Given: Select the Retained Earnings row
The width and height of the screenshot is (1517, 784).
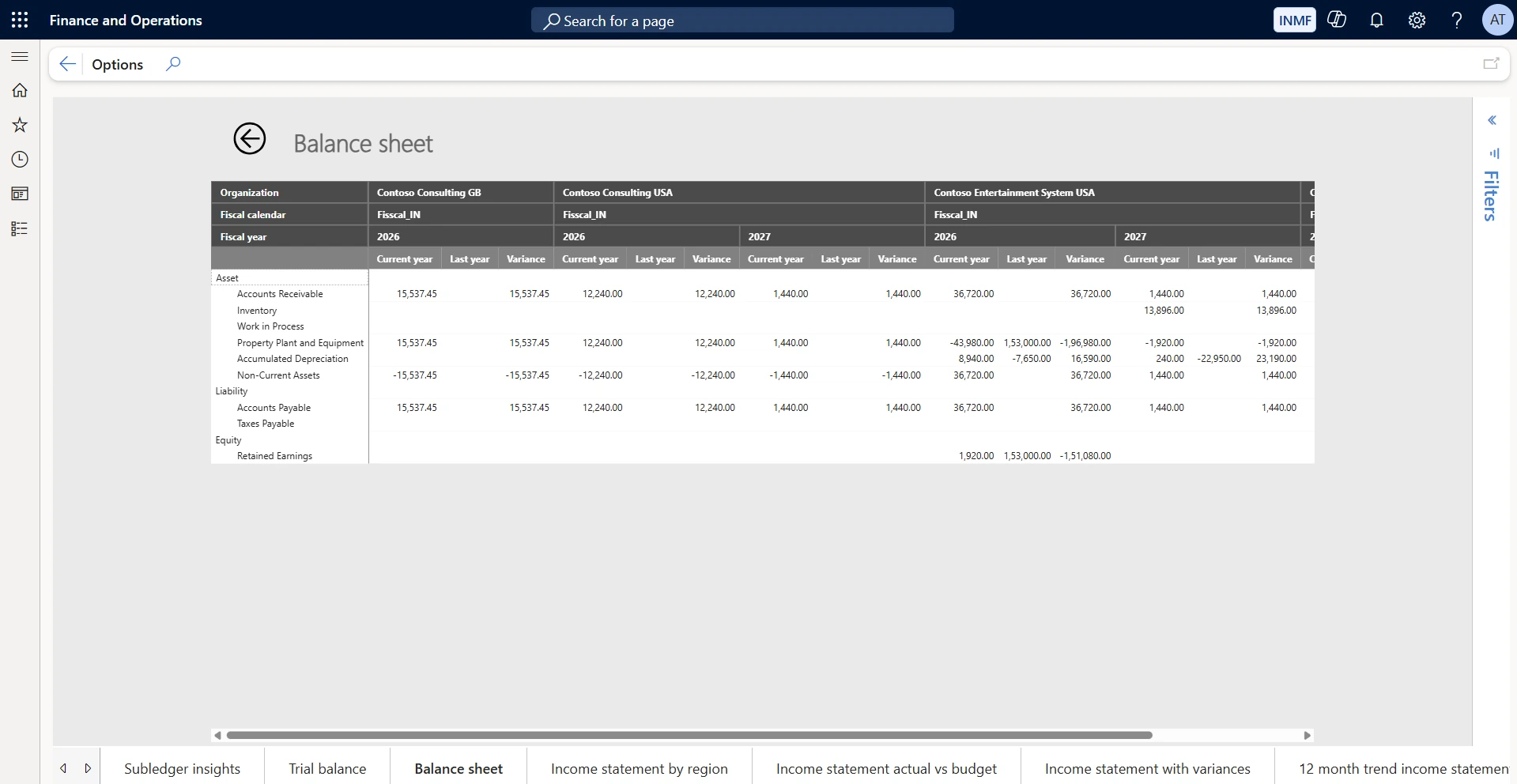Looking at the screenshot, I should pyautogui.click(x=274, y=456).
